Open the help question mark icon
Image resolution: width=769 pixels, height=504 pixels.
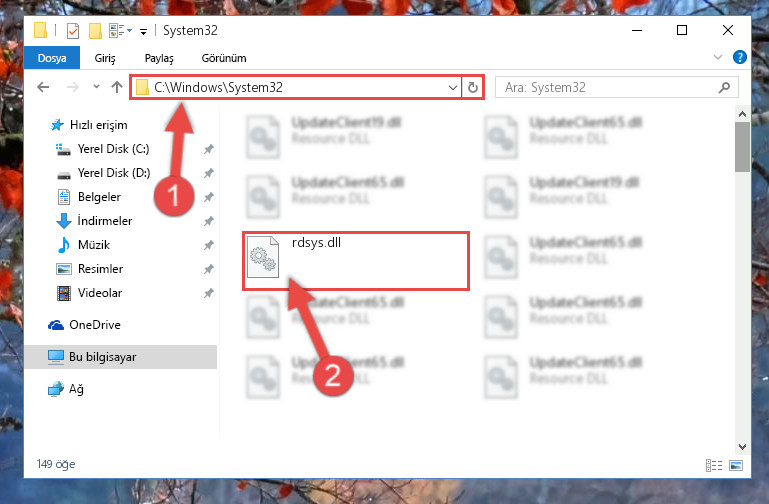(739, 57)
